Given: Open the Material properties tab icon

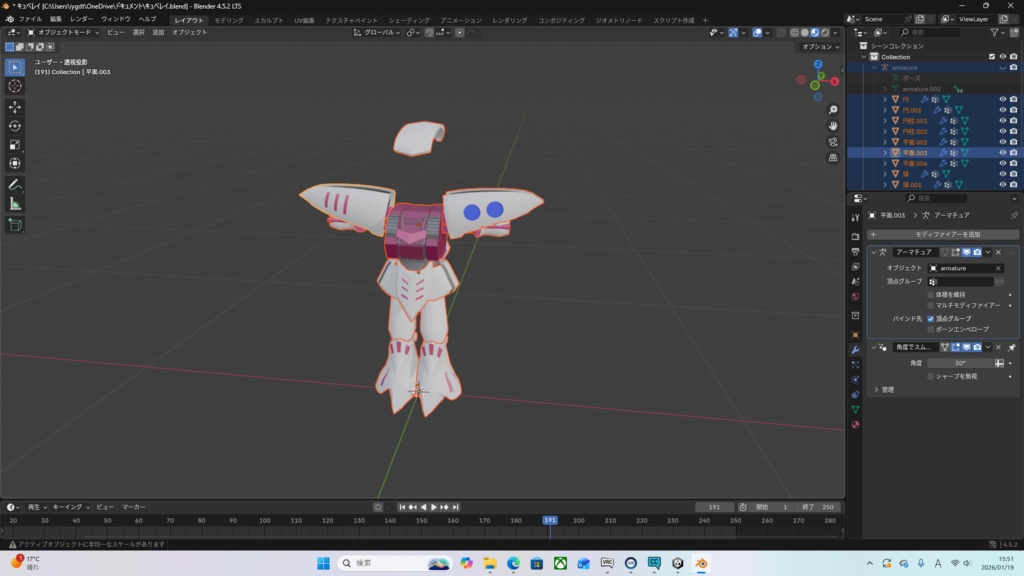Looking at the screenshot, I should (x=855, y=424).
